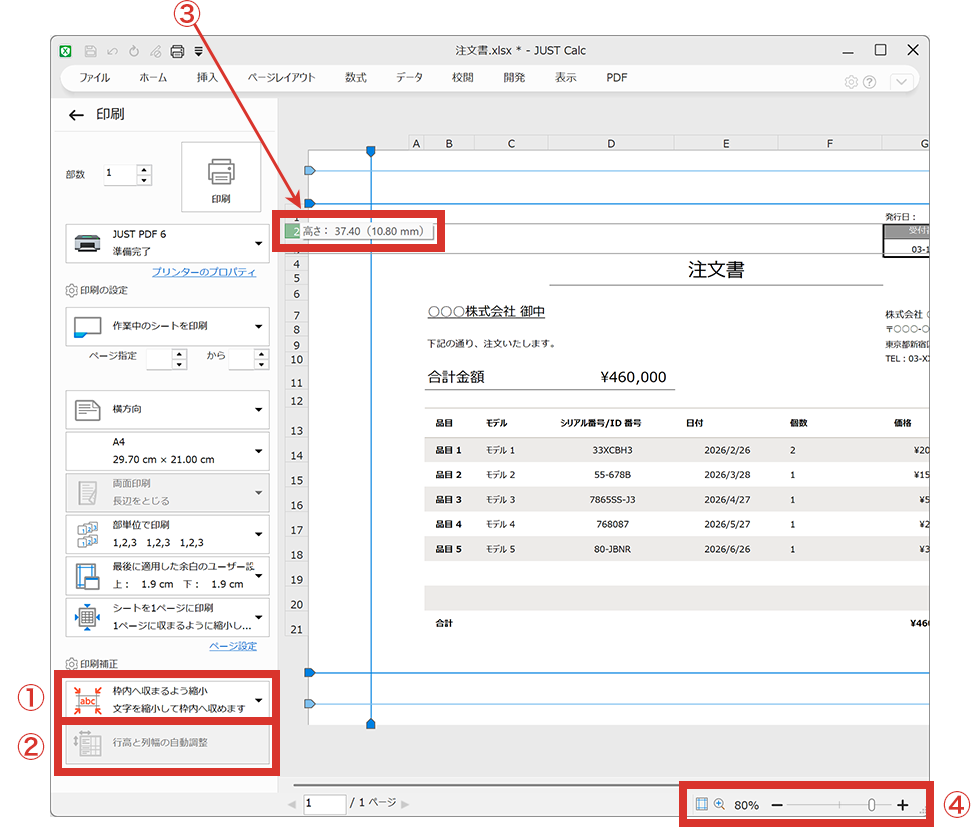Click the zoom magnifier icon beside 80%
This screenshot has width=980, height=827.
pos(719,804)
